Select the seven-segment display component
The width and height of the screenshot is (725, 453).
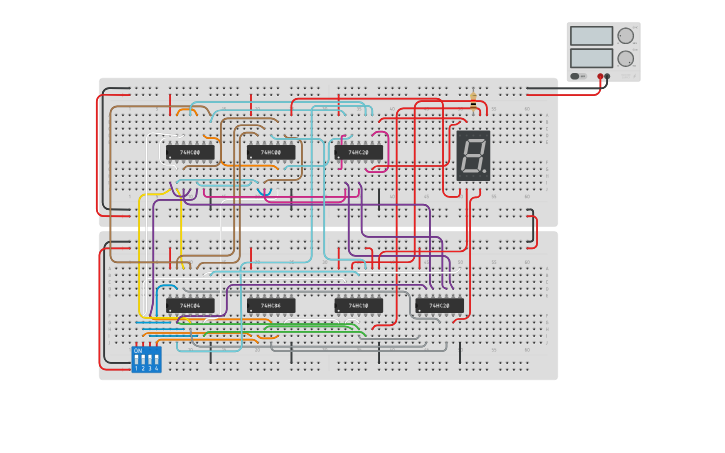(473, 156)
